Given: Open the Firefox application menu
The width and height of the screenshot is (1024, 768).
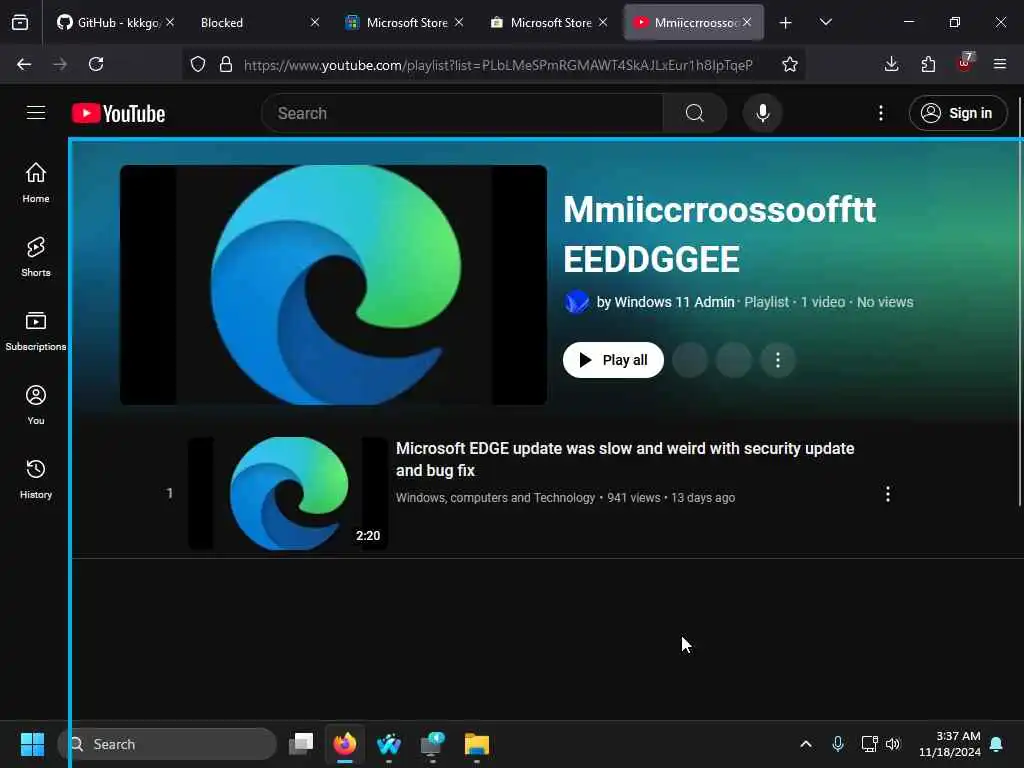Looking at the screenshot, I should (999, 64).
